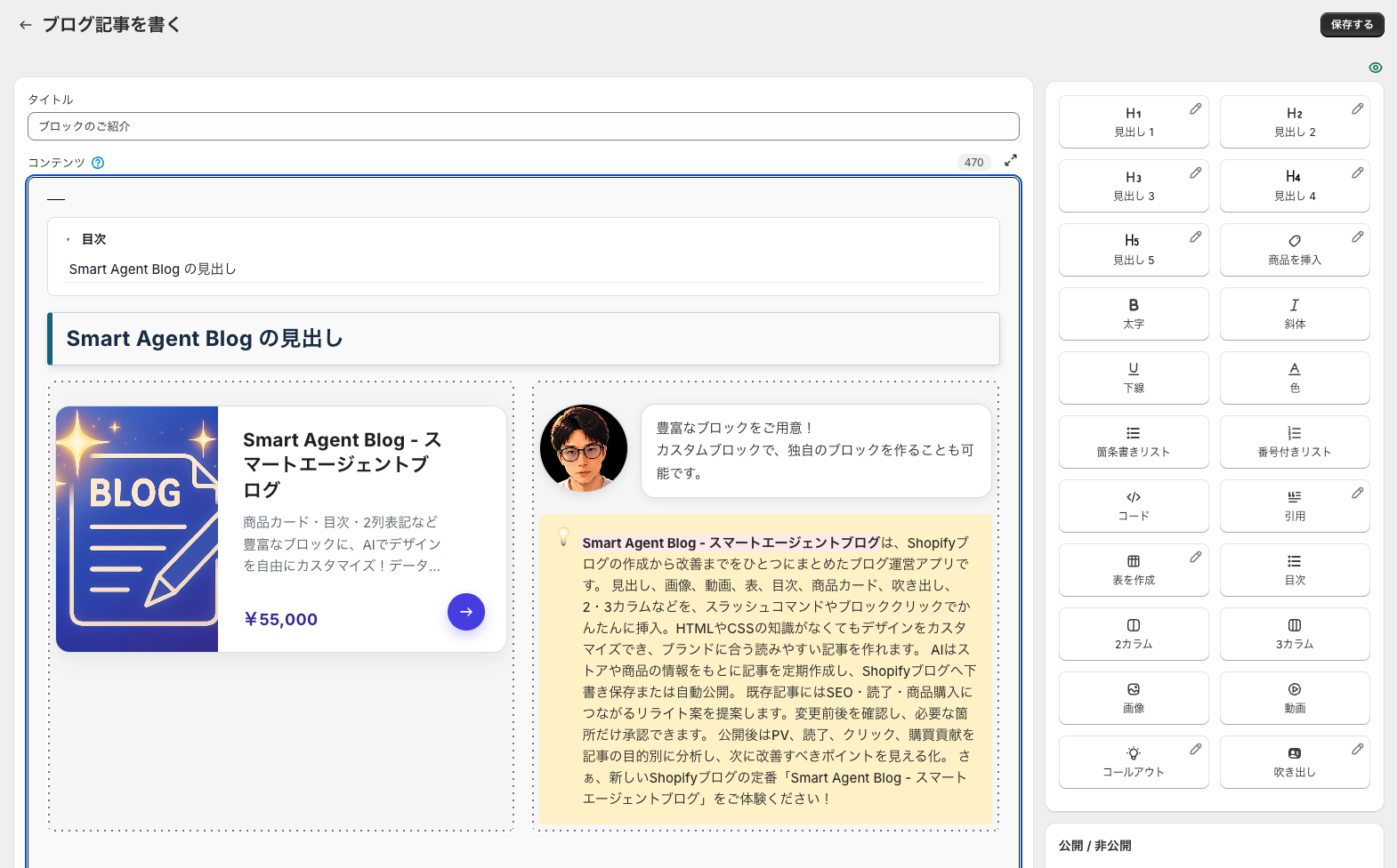Image resolution: width=1397 pixels, height=868 pixels.
Task: Jump to Smart Agent Blog の見出し link in 目次
Action: tap(152, 269)
